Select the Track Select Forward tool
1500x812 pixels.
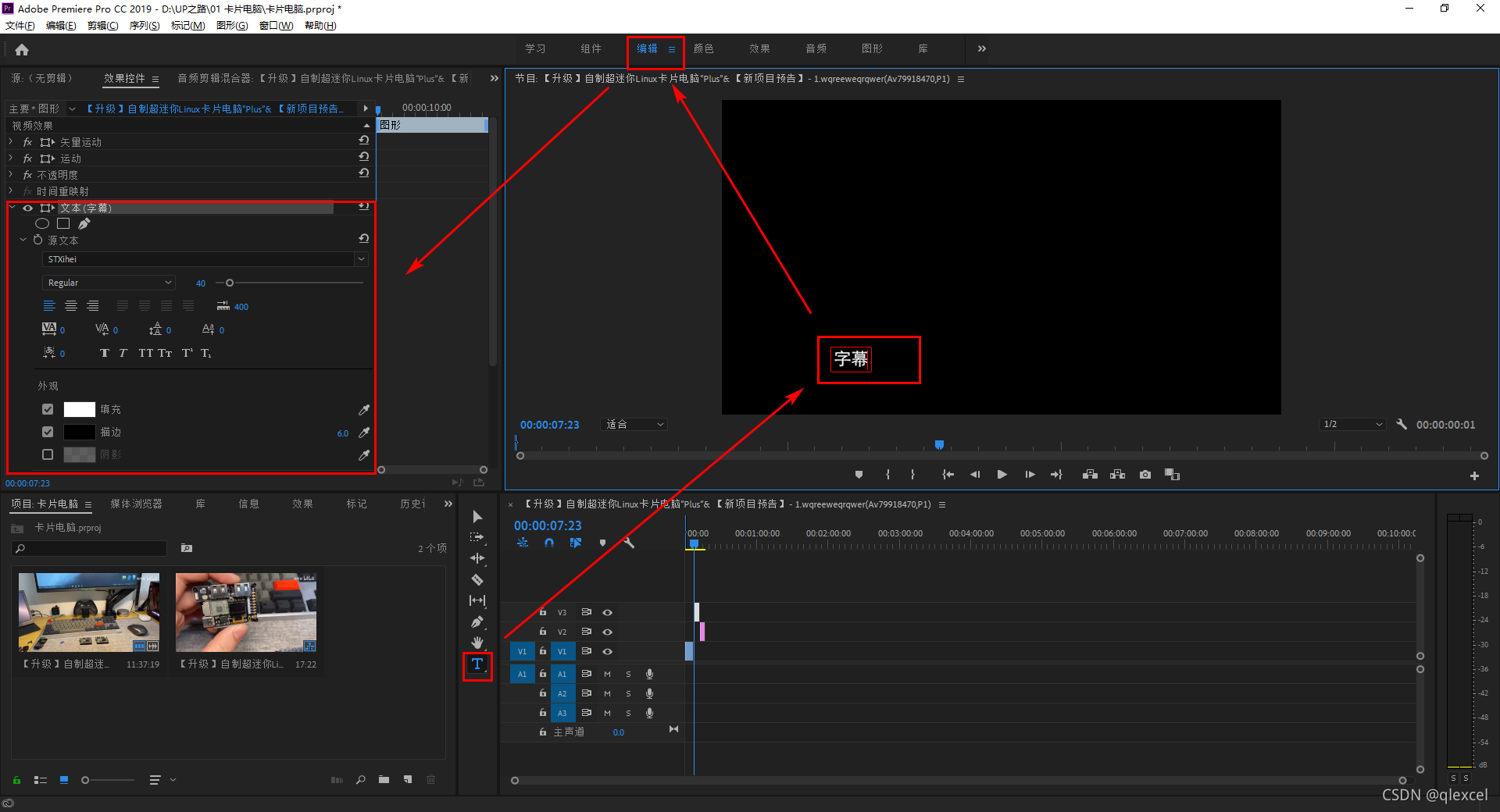[477, 537]
